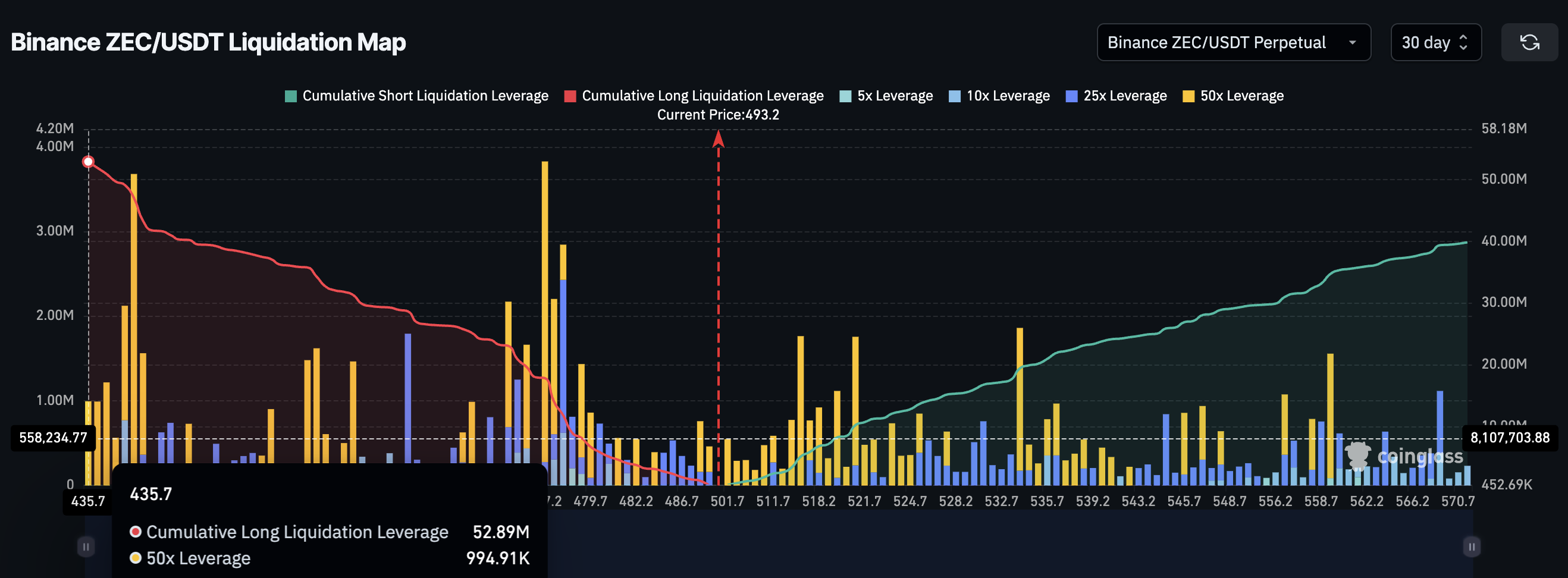Expand the pair selector chevron

1353,43
